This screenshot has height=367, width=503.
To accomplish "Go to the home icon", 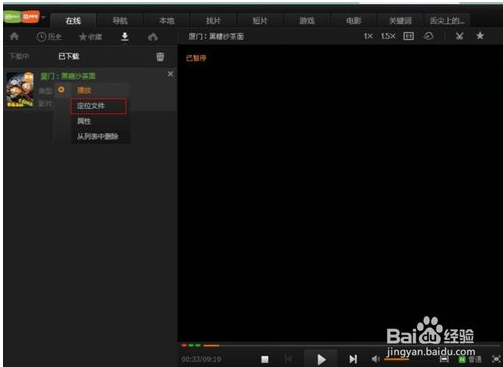I will pyautogui.click(x=14, y=36).
